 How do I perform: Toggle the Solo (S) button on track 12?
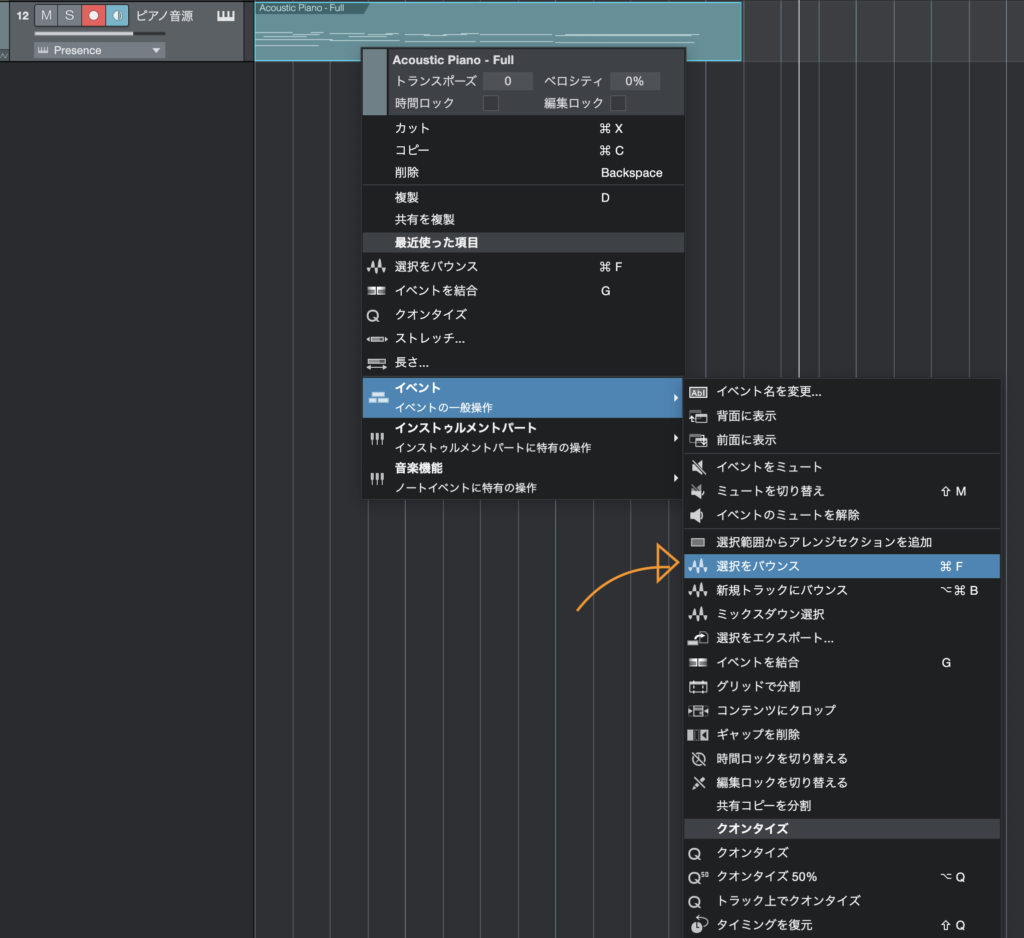pyautogui.click(x=69, y=15)
